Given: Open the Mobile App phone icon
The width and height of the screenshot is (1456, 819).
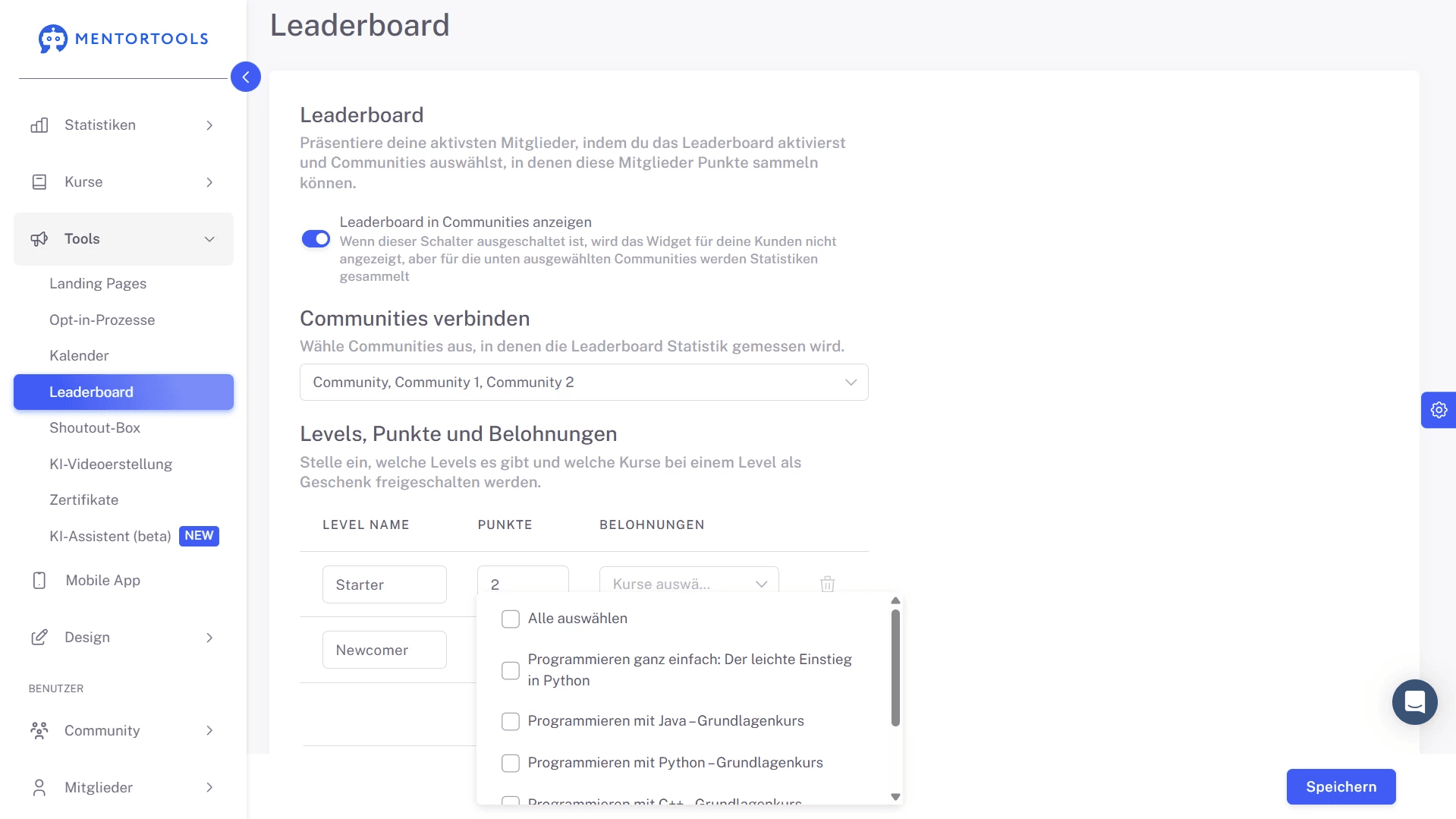Looking at the screenshot, I should (39, 580).
